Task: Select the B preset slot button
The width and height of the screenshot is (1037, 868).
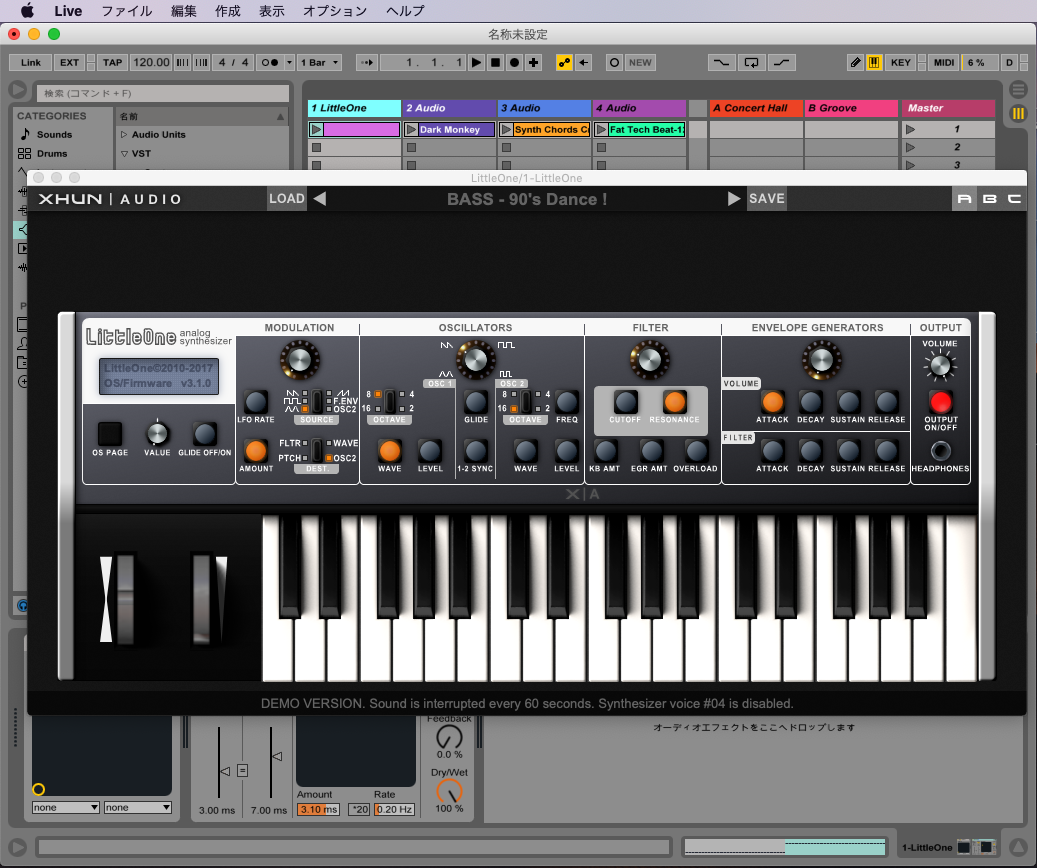Action: click(x=989, y=198)
